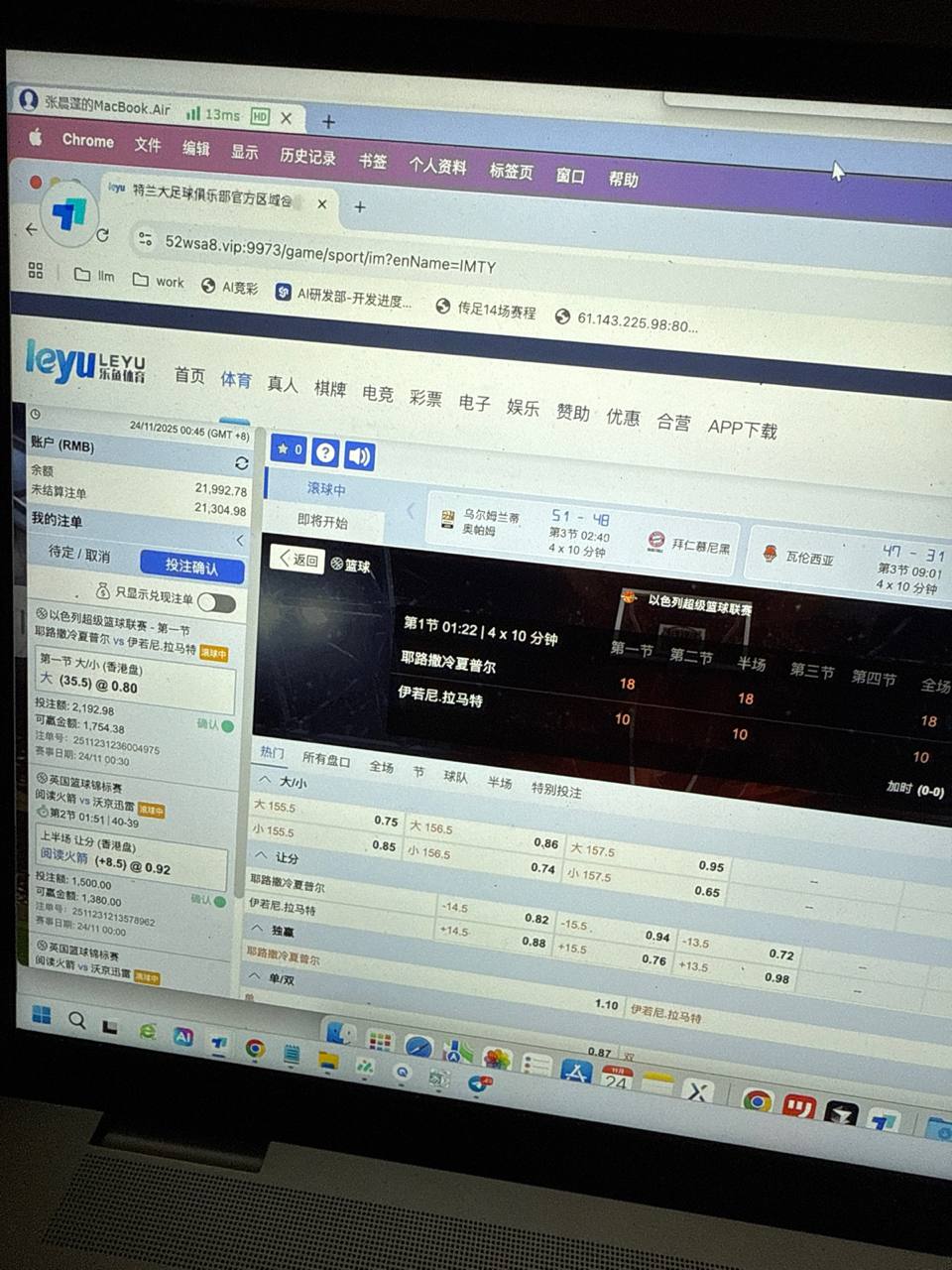Reload the page in Chrome
This screenshot has width=952, height=1270.
(x=102, y=235)
